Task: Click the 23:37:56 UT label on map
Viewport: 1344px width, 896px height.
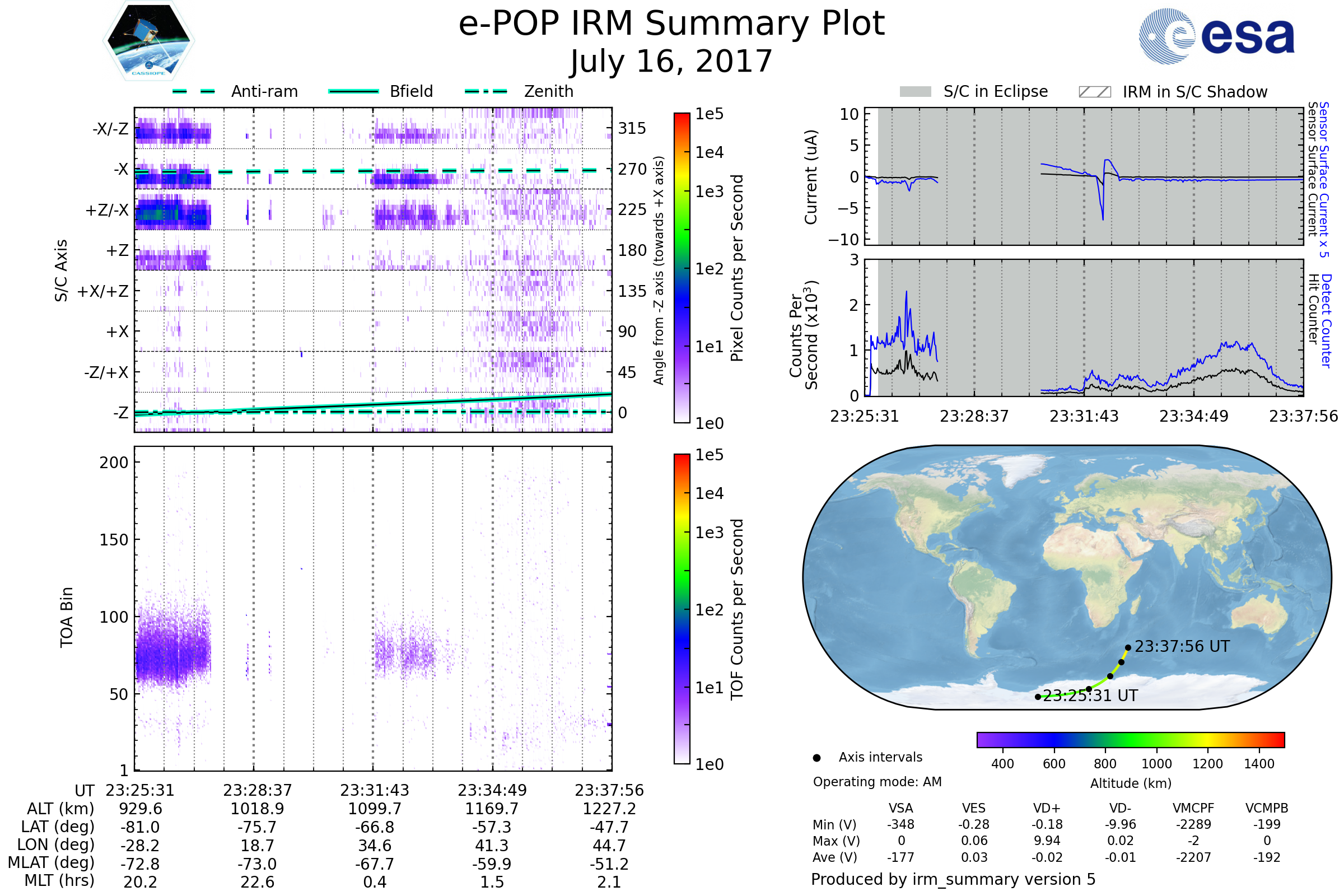Action: point(1182,646)
